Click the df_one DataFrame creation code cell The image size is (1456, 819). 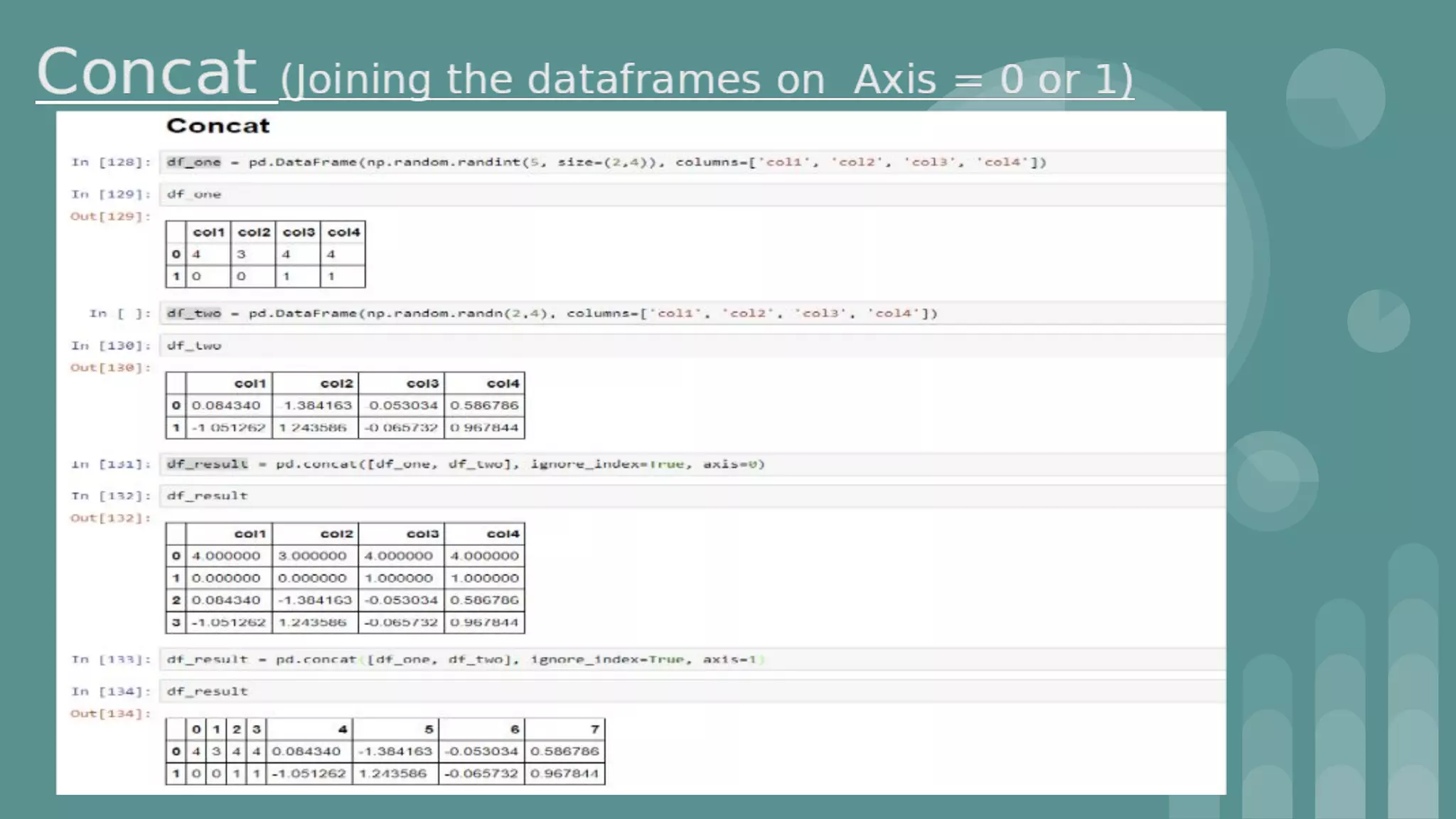coord(606,162)
